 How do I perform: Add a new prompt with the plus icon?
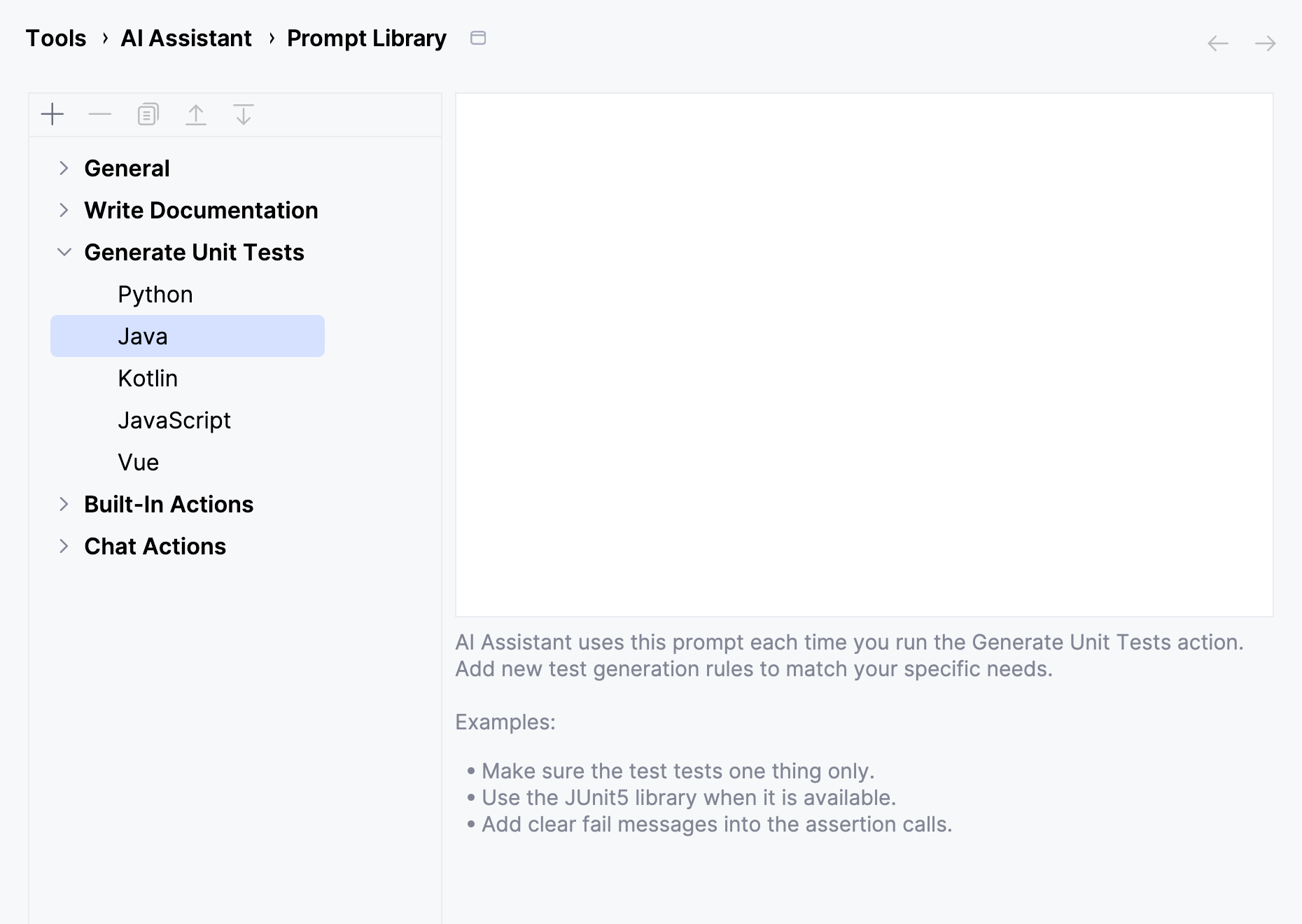(x=52, y=114)
